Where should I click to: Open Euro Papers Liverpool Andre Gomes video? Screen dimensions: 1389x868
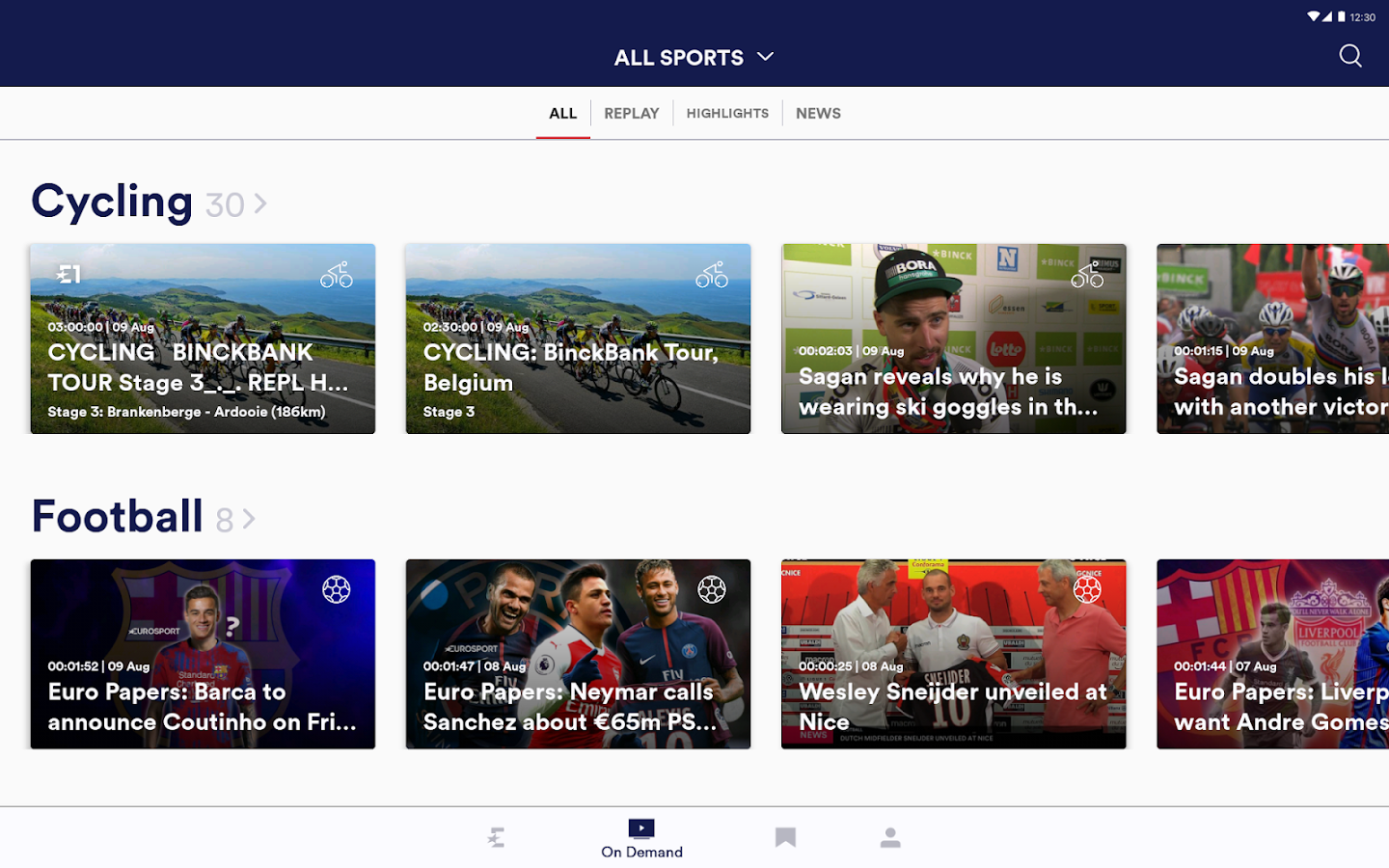1273,654
